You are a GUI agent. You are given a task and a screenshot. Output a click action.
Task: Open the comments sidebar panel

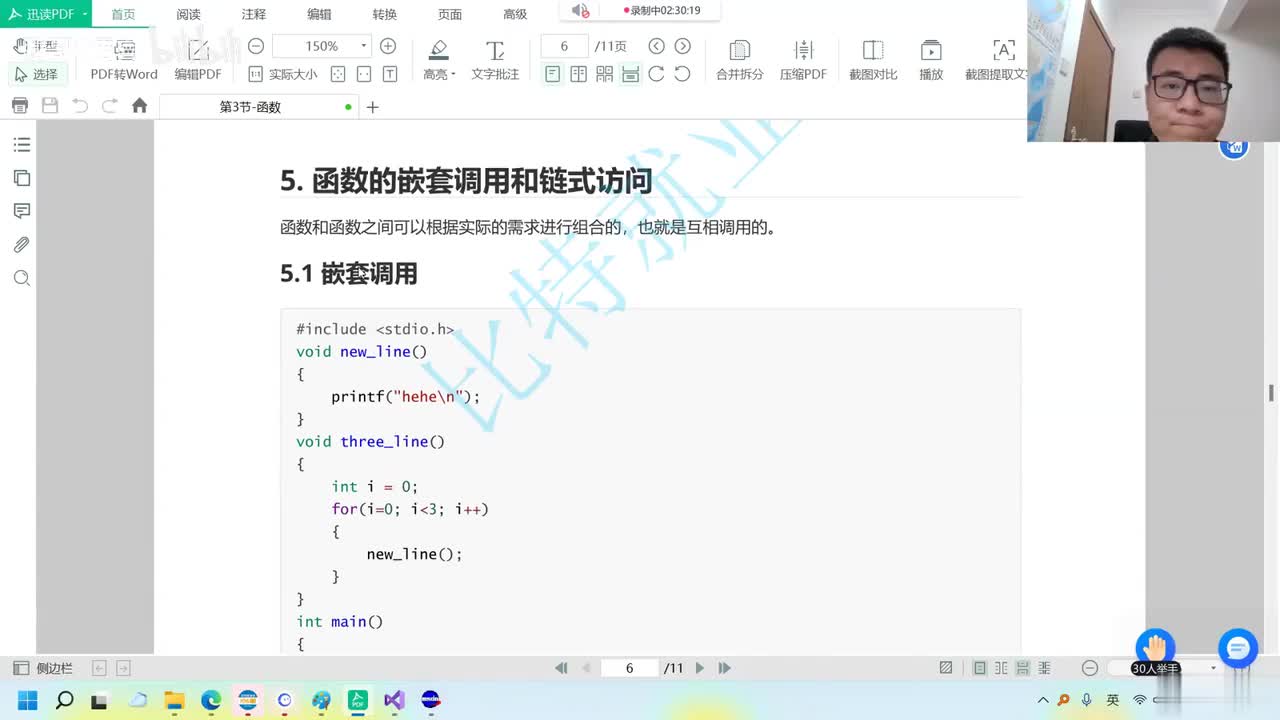coord(22,211)
